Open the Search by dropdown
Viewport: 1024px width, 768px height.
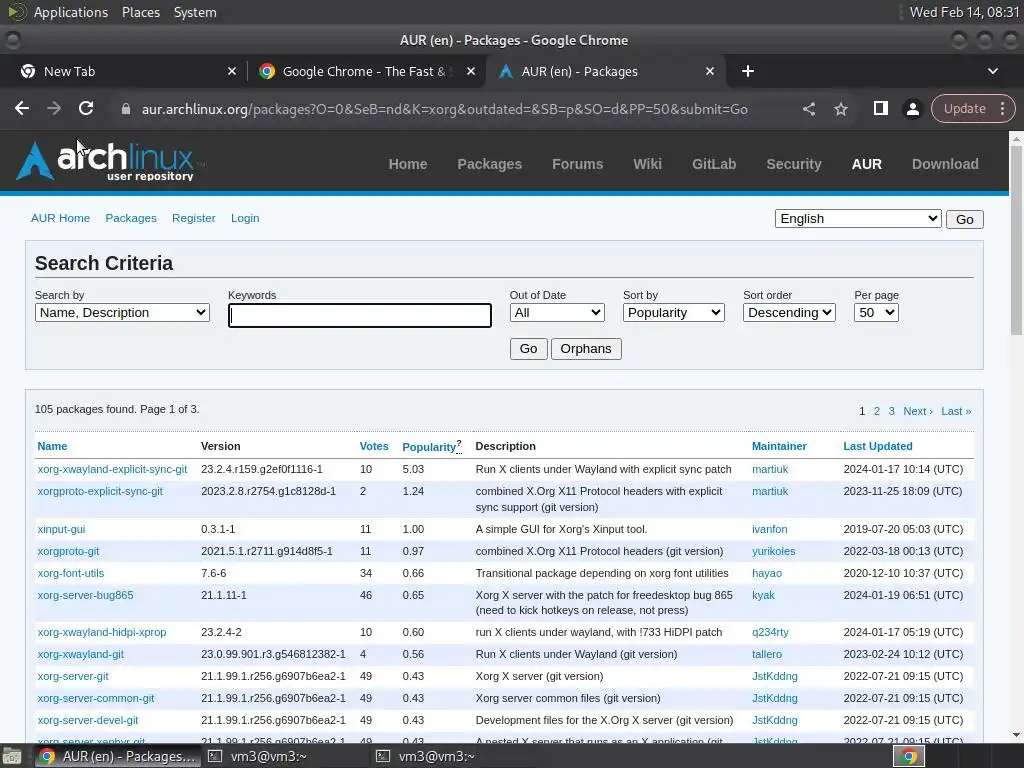pos(122,313)
